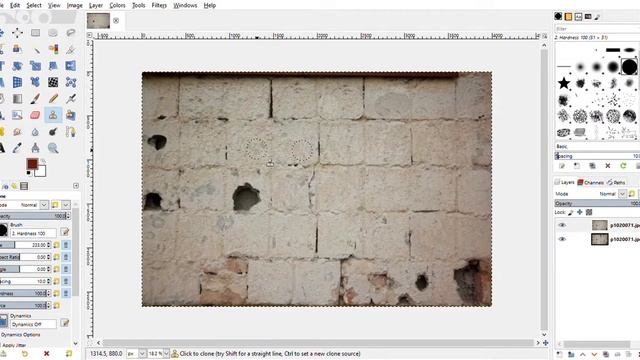Open the Colors menu
Image resolution: width=640 pixels, height=360 pixels.
pyautogui.click(x=117, y=5)
